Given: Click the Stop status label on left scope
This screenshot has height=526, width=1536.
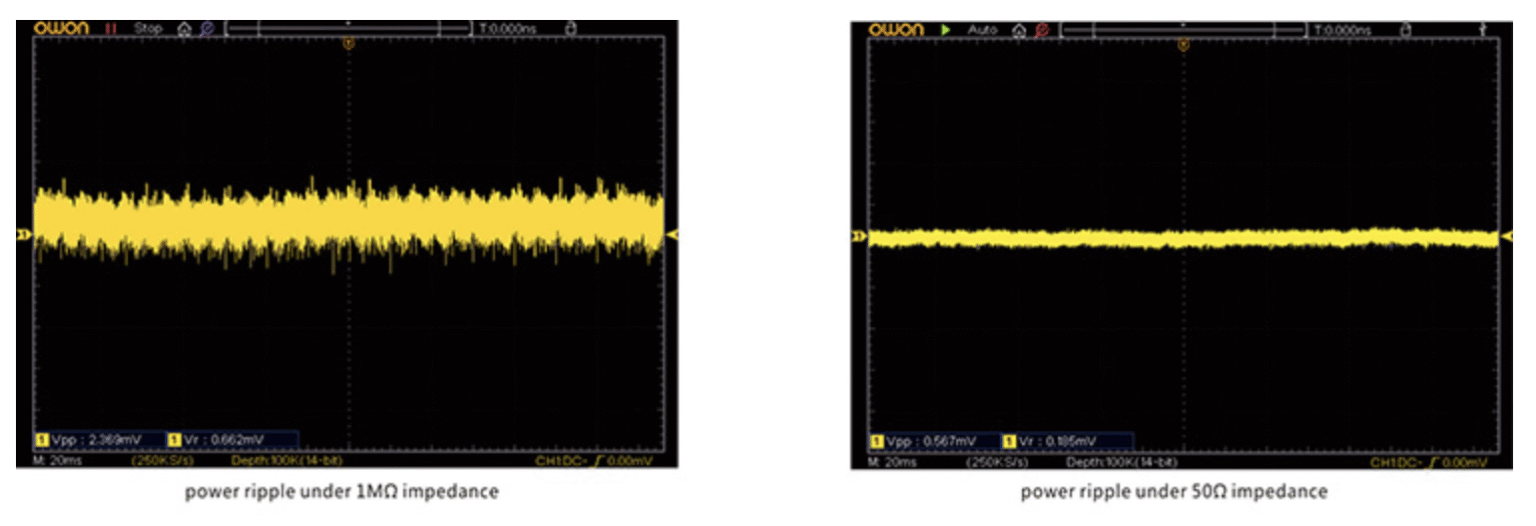Looking at the screenshot, I should pyautogui.click(x=148, y=29).
